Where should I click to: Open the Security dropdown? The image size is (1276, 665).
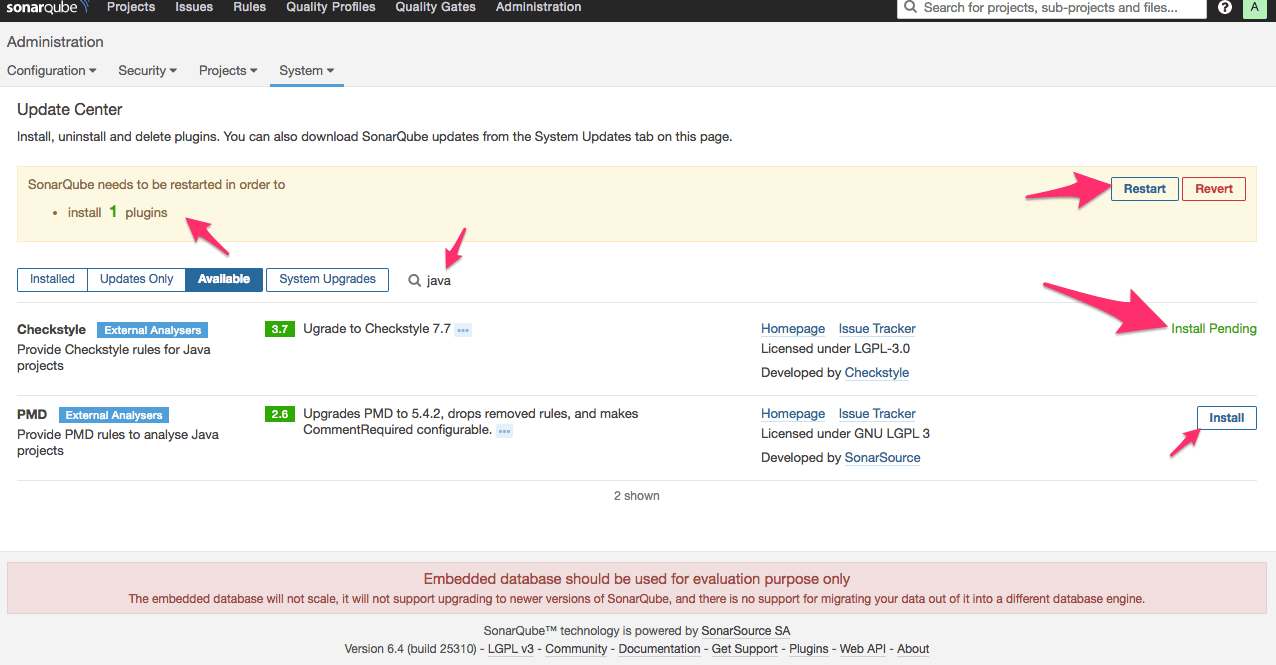147,71
